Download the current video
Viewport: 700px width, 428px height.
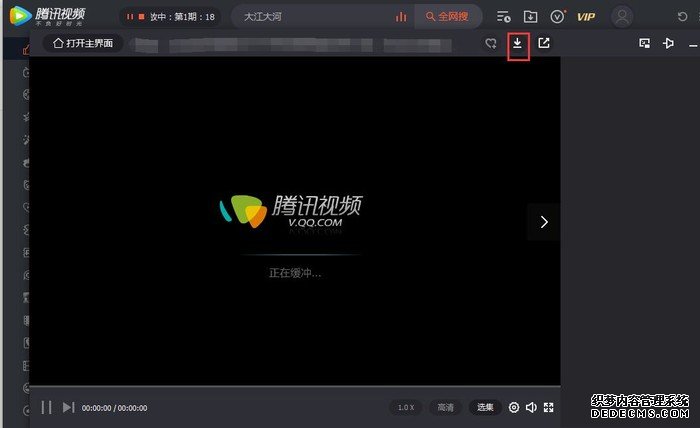point(517,43)
